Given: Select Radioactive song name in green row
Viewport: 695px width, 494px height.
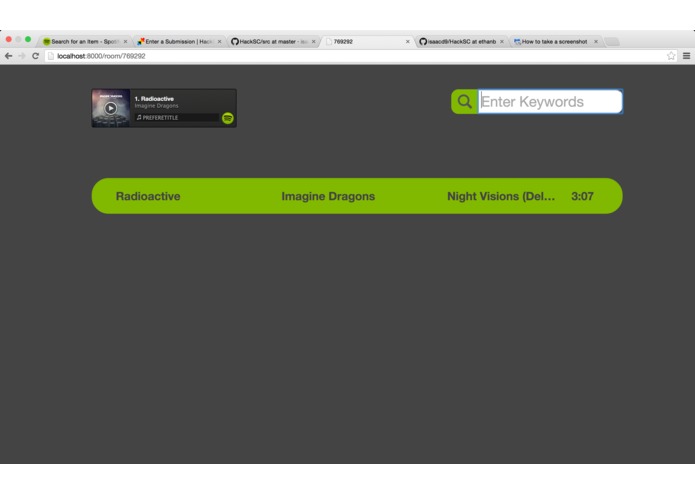Looking at the screenshot, I should (x=148, y=196).
